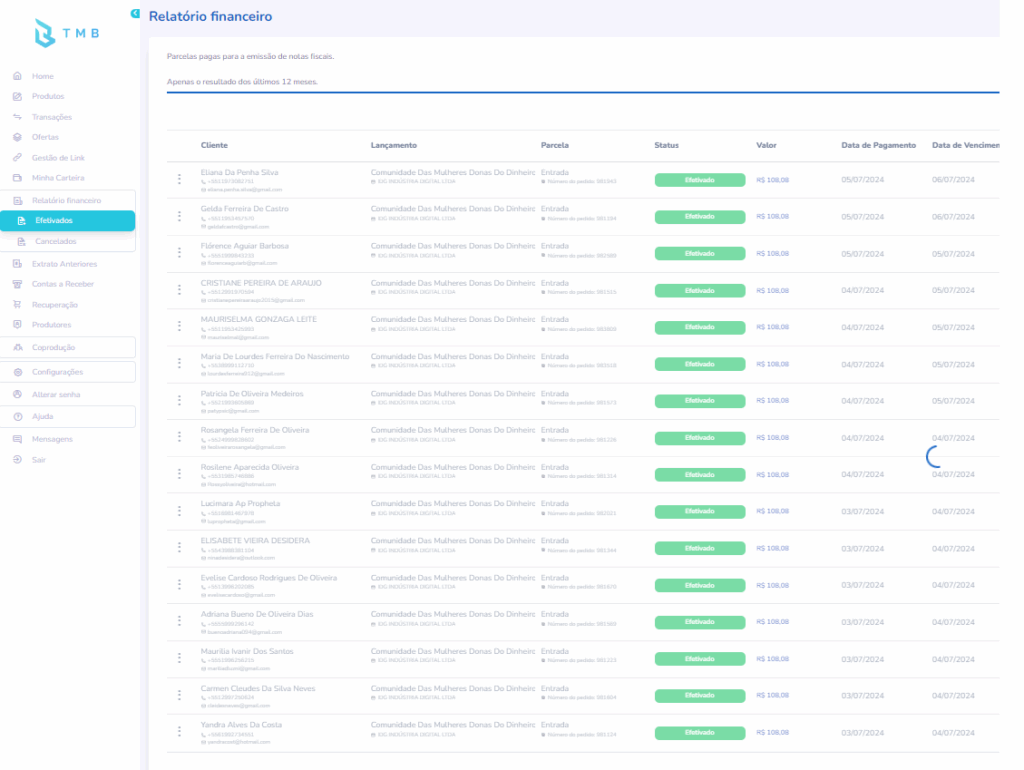Screen dimensions: 1024x770
Task: Expand the Configurações section
Action: click(68, 372)
